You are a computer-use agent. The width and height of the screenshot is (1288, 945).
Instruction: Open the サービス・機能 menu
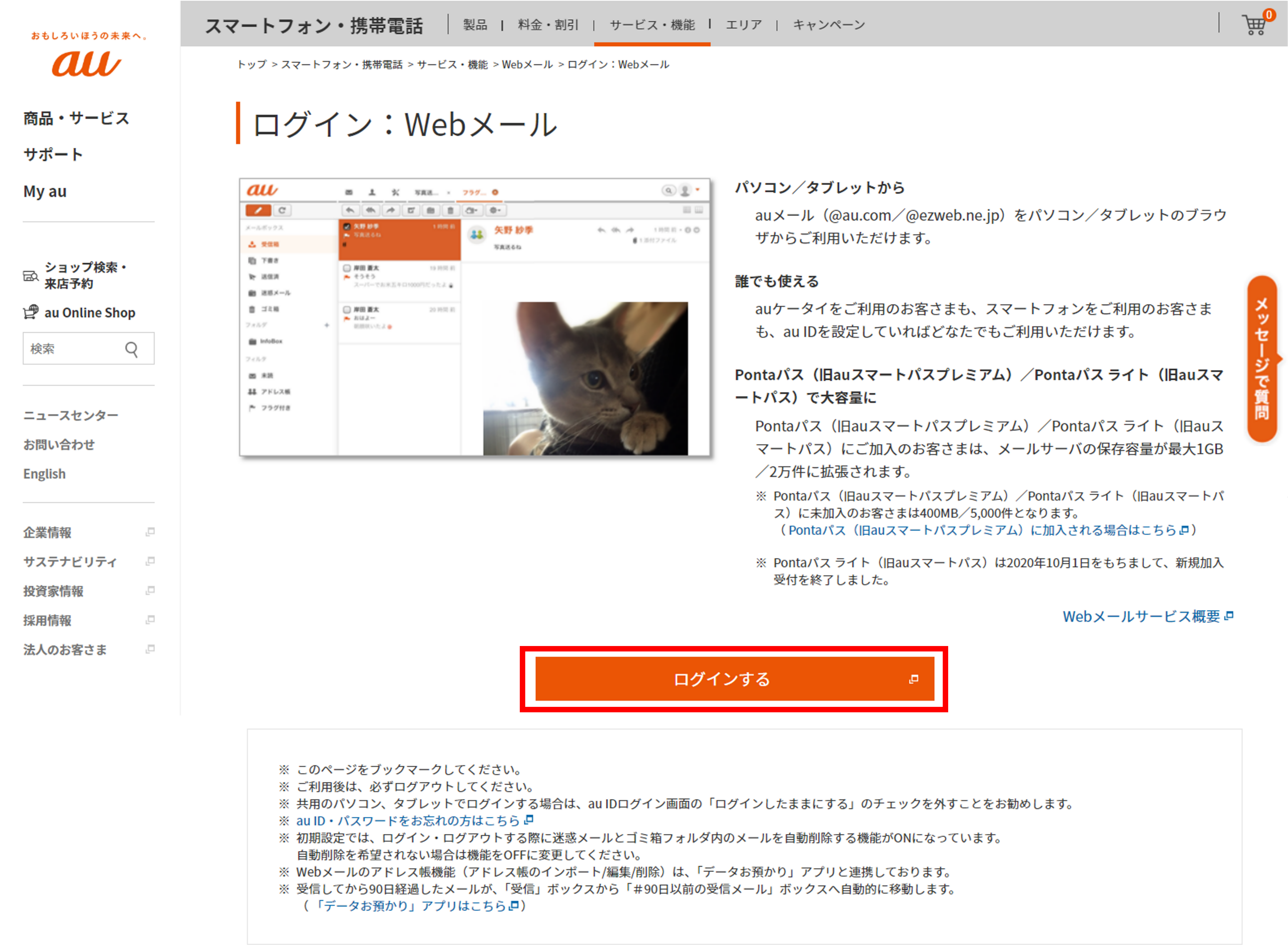point(652,25)
